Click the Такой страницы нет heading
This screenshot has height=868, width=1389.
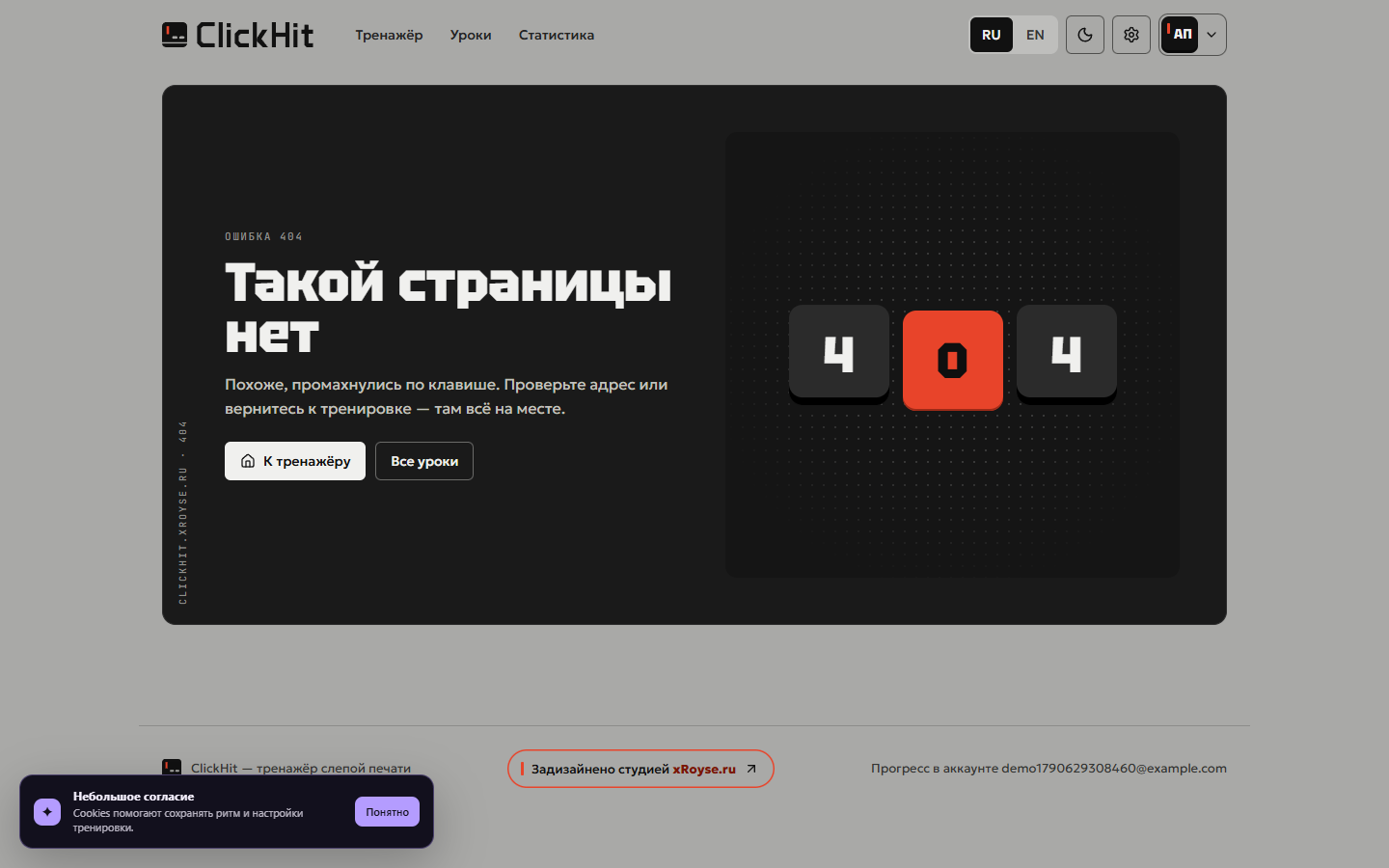[x=449, y=309]
